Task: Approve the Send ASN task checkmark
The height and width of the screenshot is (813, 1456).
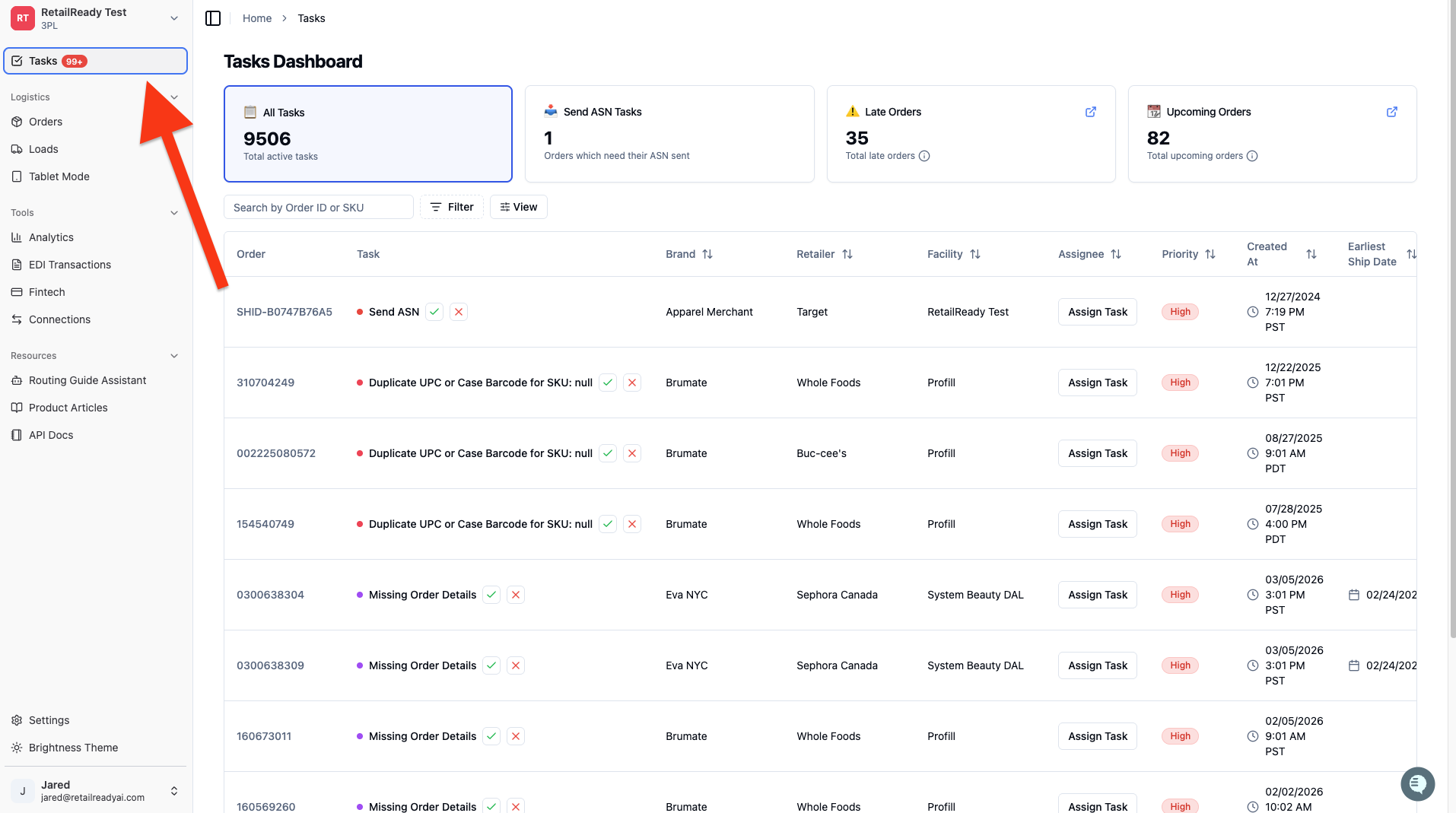Action: coord(434,312)
